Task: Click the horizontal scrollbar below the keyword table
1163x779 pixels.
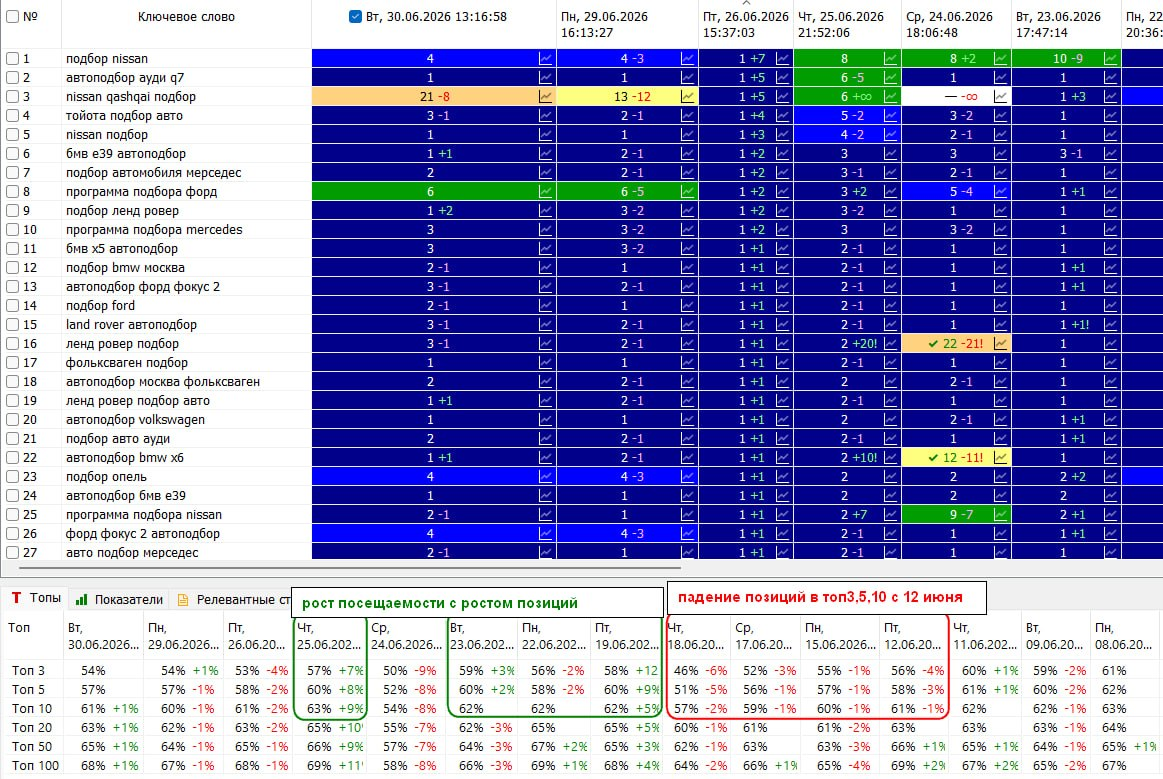Action: 349,568
